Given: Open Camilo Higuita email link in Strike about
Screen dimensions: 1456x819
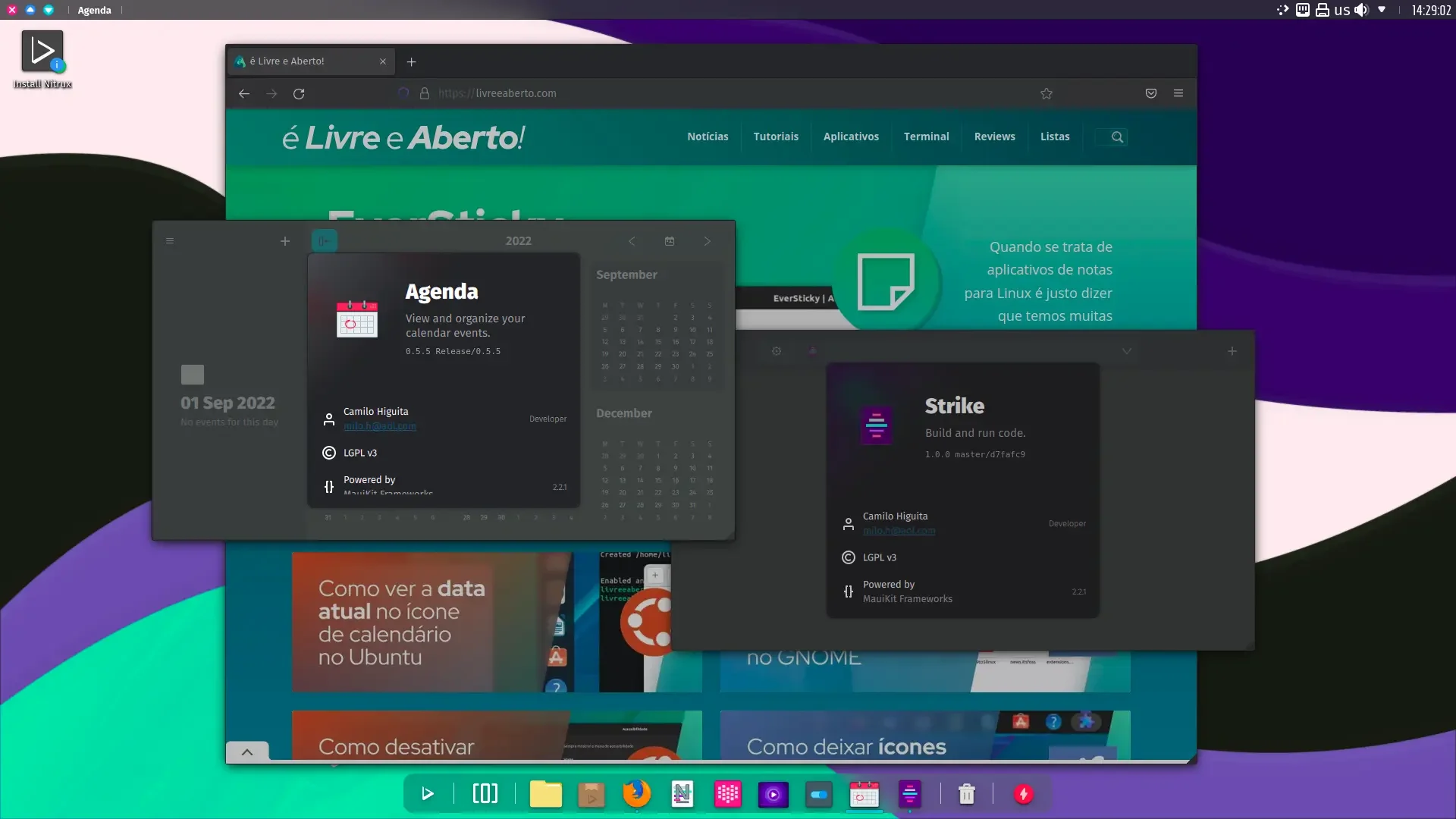Looking at the screenshot, I should point(899,531).
